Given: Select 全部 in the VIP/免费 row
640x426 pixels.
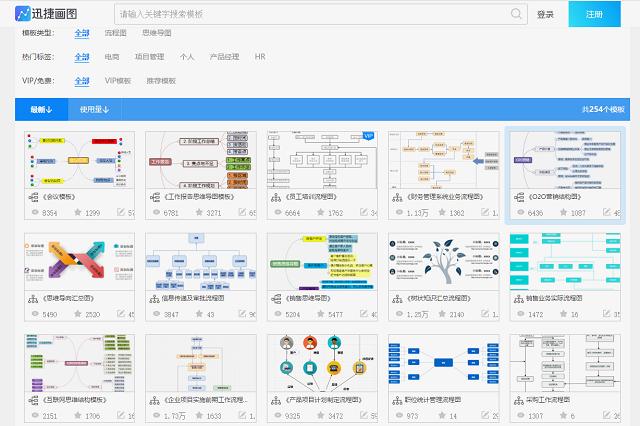Looking at the screenshot, I should point(82,81).
